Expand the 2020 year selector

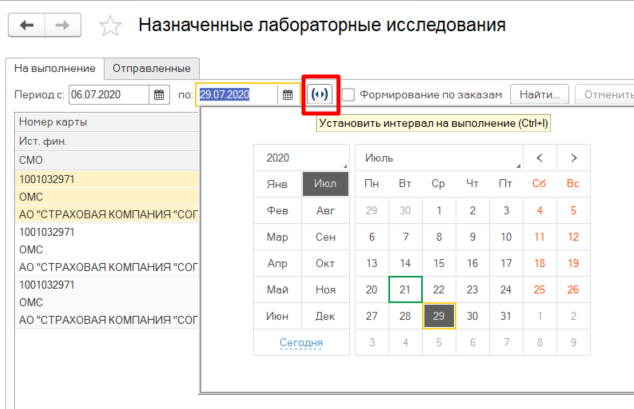pos(301,158)
